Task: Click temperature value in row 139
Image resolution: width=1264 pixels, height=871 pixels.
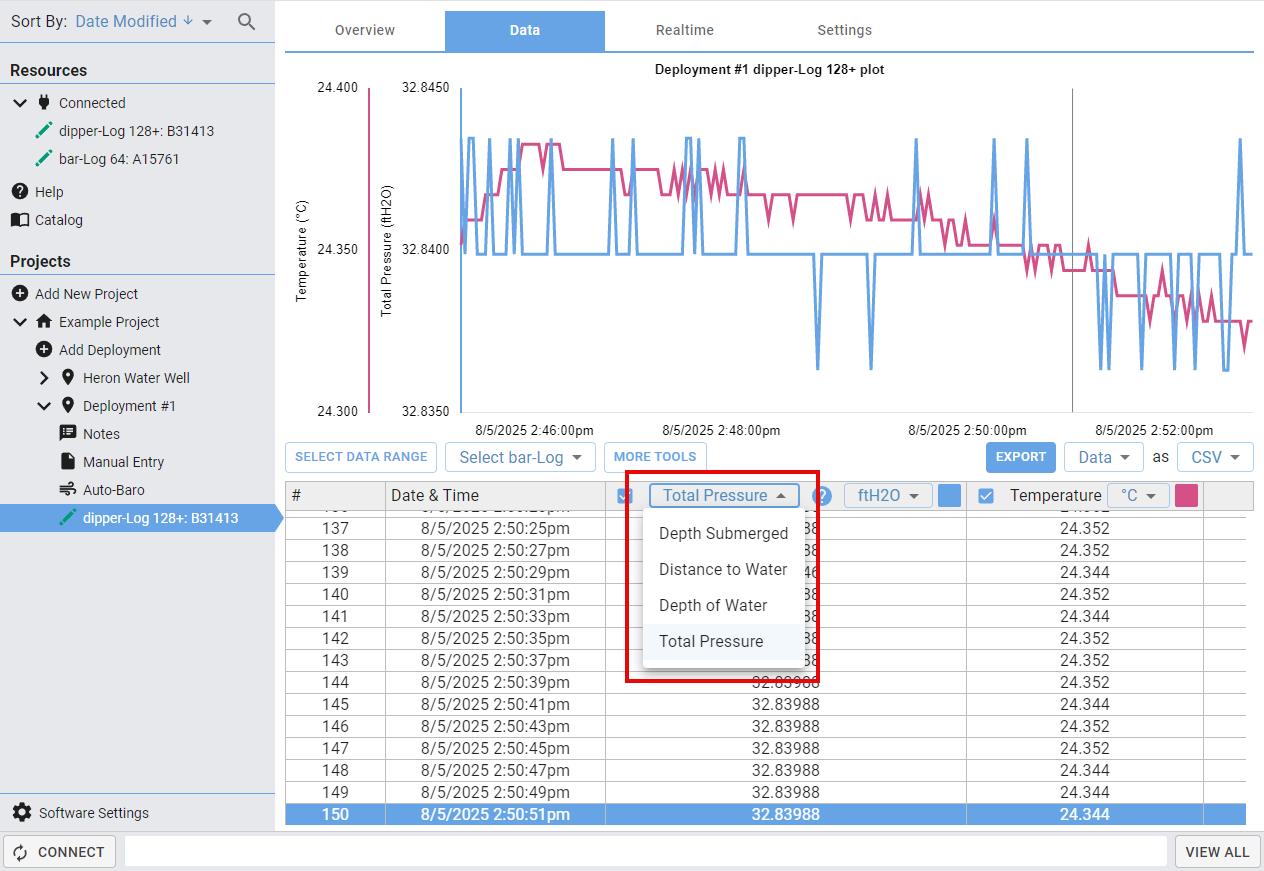Action: [x=1084, y=572]
